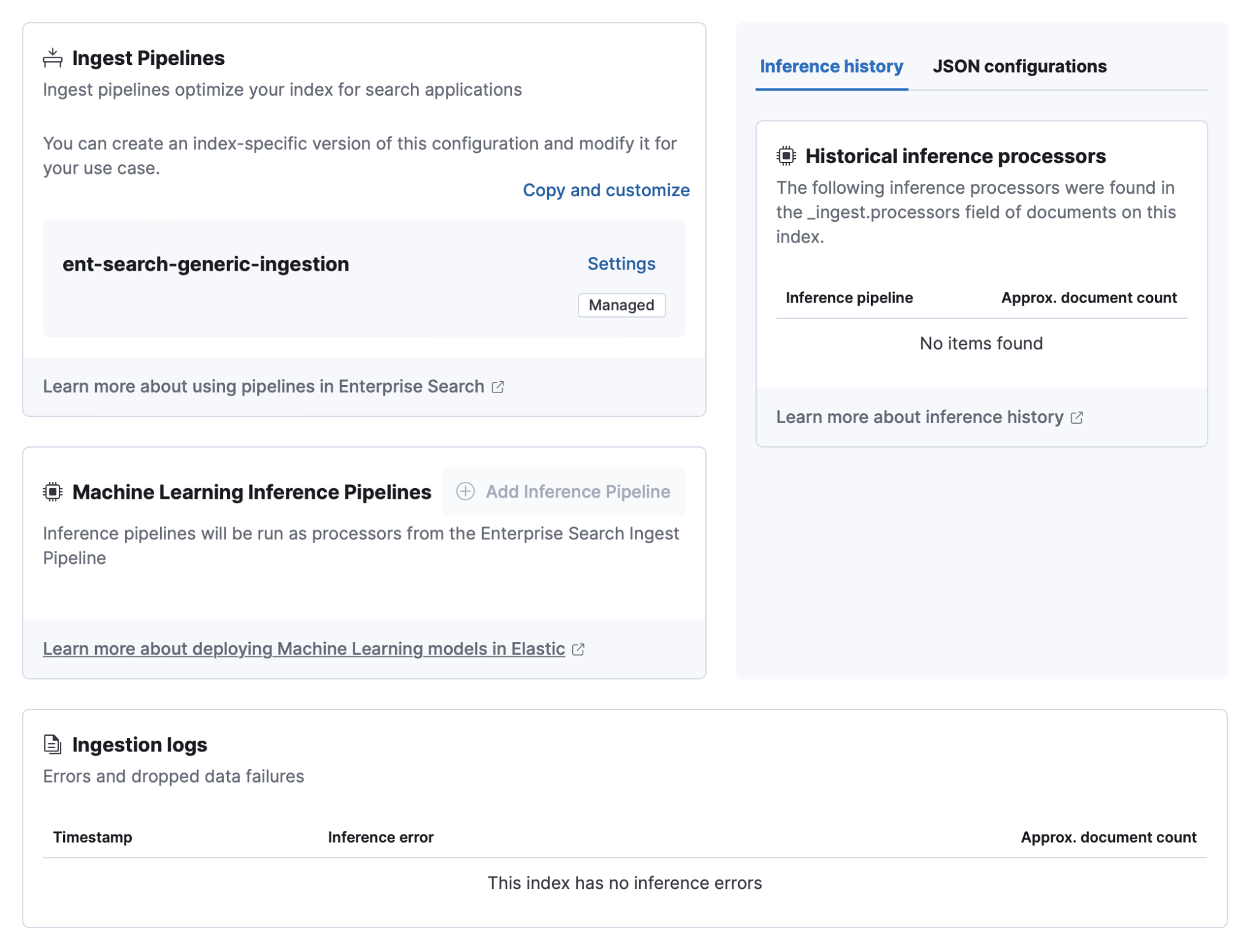The width and height of the screenshot is (1250, 952).
Task: Click the Historical inference processors chip icon
Action: click(x=786, y=156)
